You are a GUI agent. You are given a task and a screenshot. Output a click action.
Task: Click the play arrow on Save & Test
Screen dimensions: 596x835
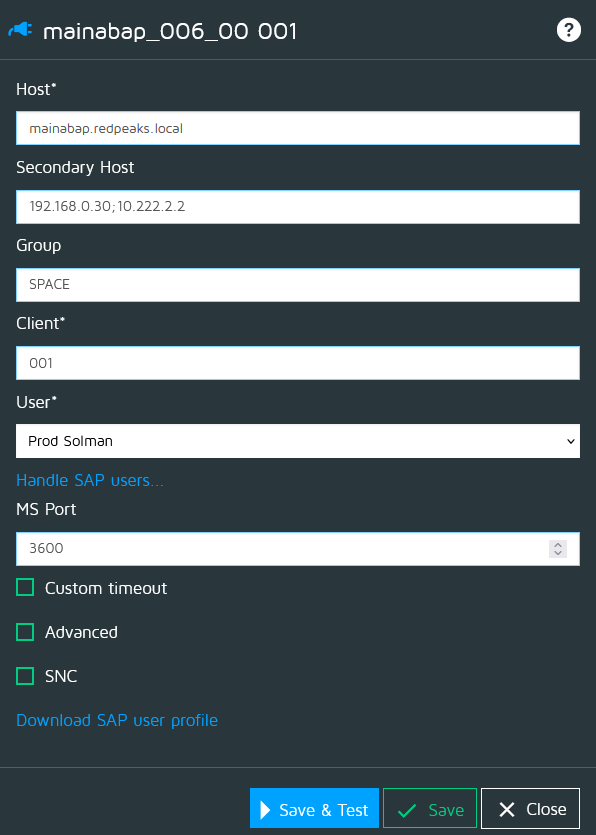265,809
